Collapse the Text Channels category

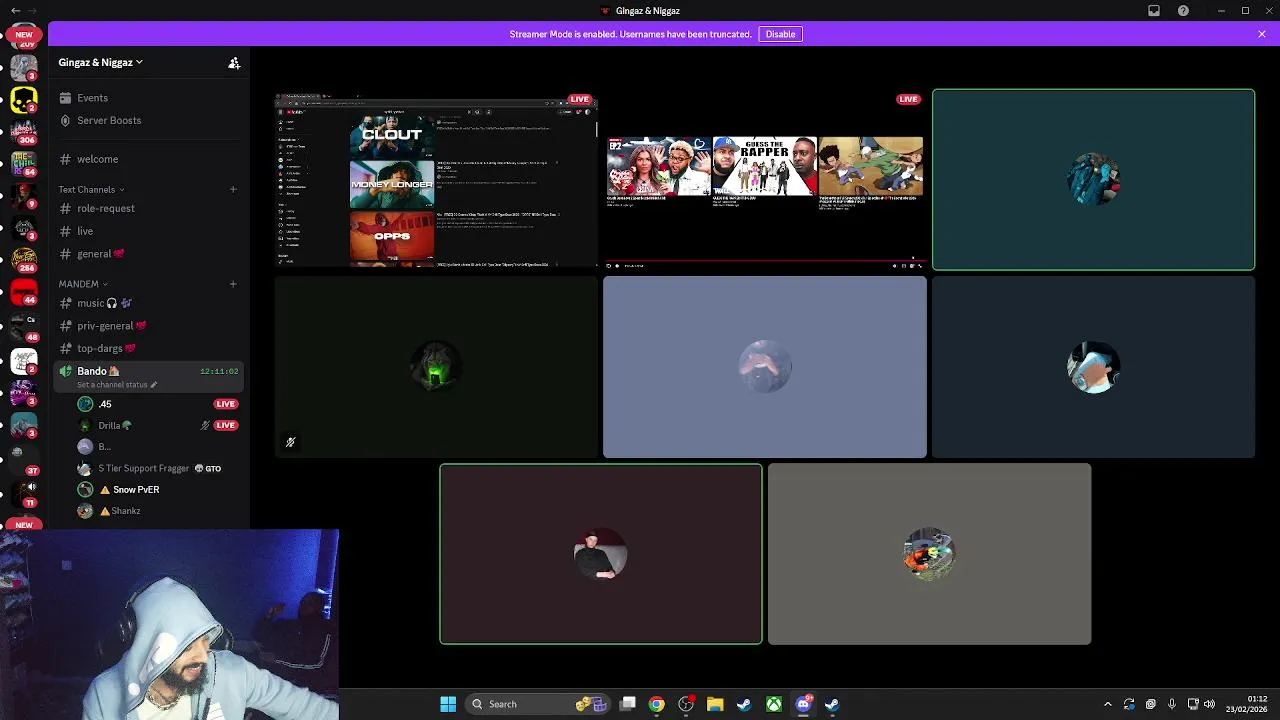(x=91, y=189)
